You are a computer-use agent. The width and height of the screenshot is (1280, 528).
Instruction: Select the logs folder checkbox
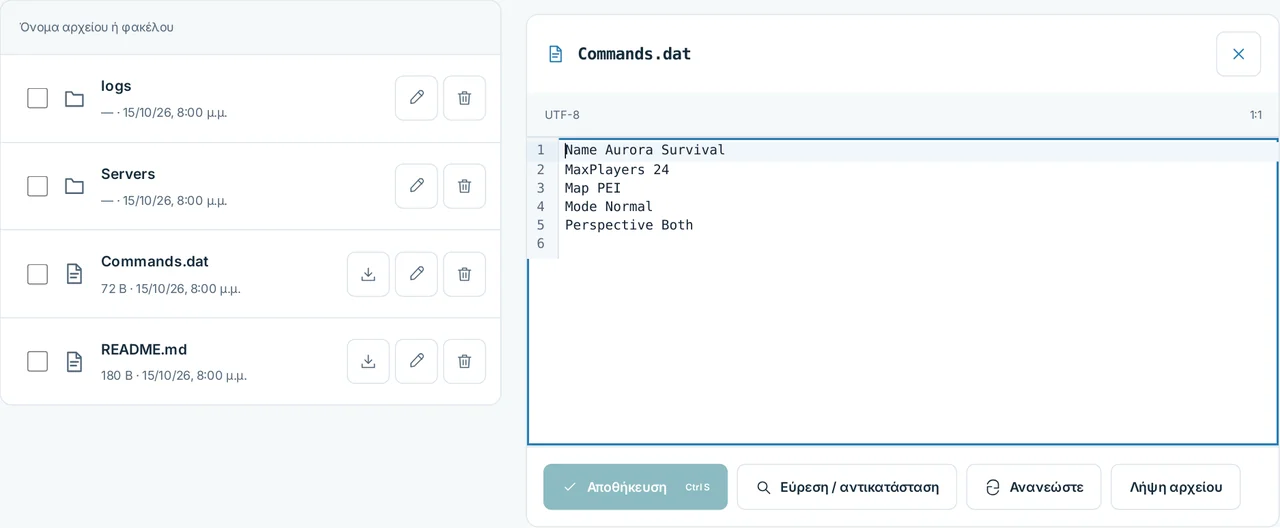pyautogui.click(x=37, y=98)
